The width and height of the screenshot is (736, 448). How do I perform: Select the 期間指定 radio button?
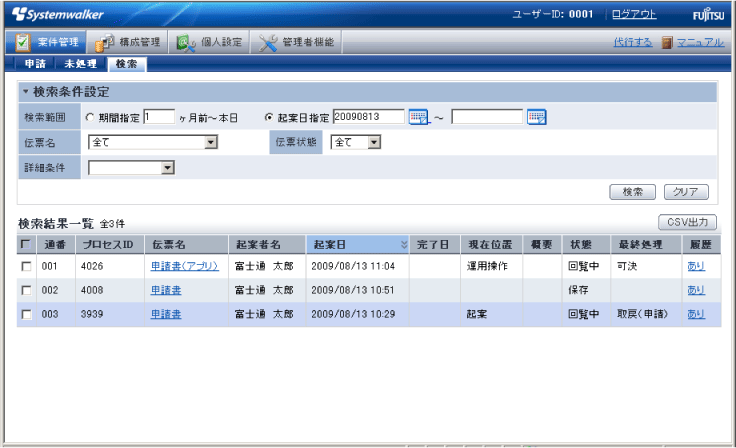point(91,117)
